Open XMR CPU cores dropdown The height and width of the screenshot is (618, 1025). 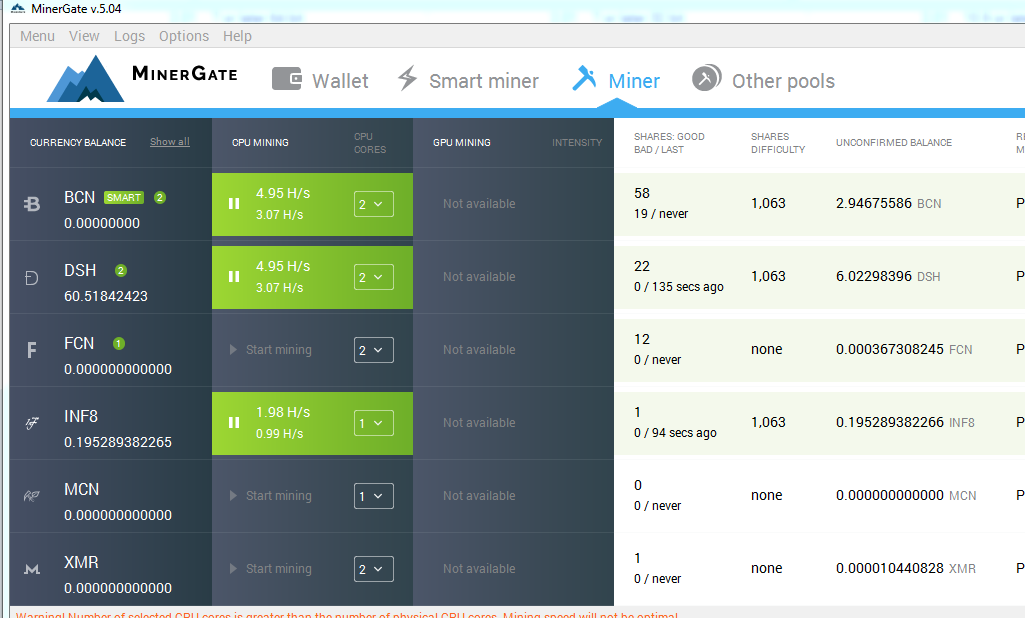point(374,569)
